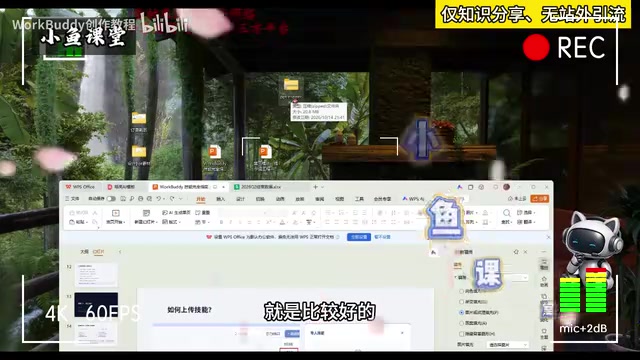Click the slideshow start icon in ribbon
This screenshot has width=640, height=360.
point(116,213)
